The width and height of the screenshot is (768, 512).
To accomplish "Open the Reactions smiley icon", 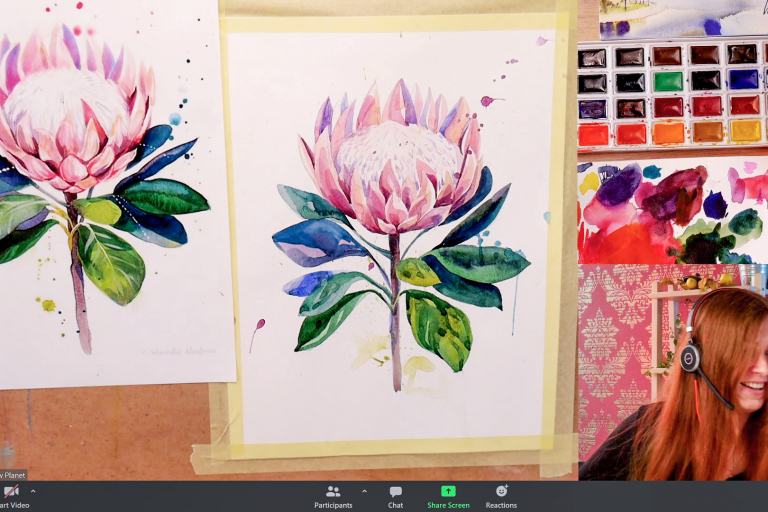I will [x=501, y=491].
